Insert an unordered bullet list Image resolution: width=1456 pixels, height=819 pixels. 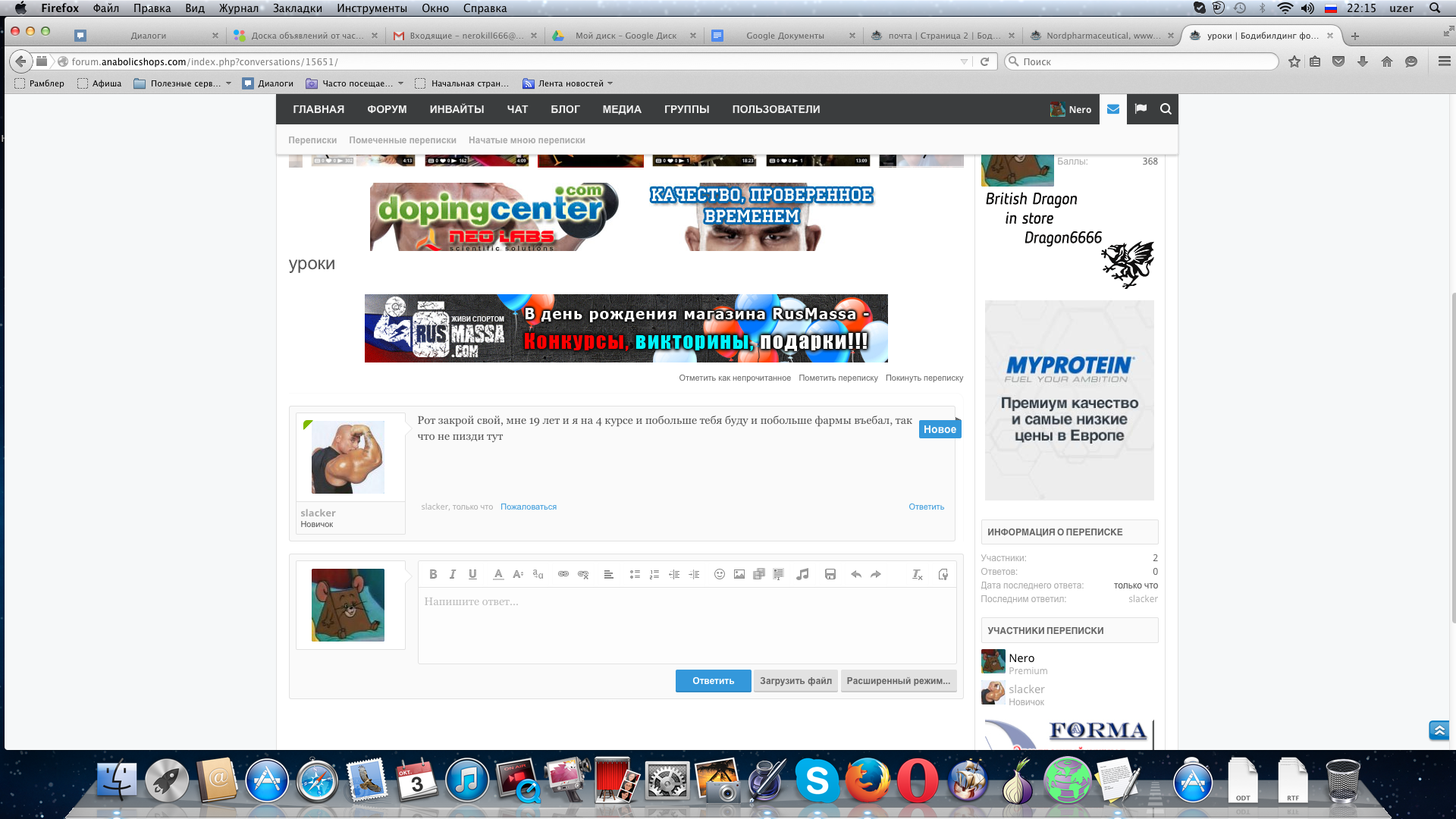(x=635, y=574)
